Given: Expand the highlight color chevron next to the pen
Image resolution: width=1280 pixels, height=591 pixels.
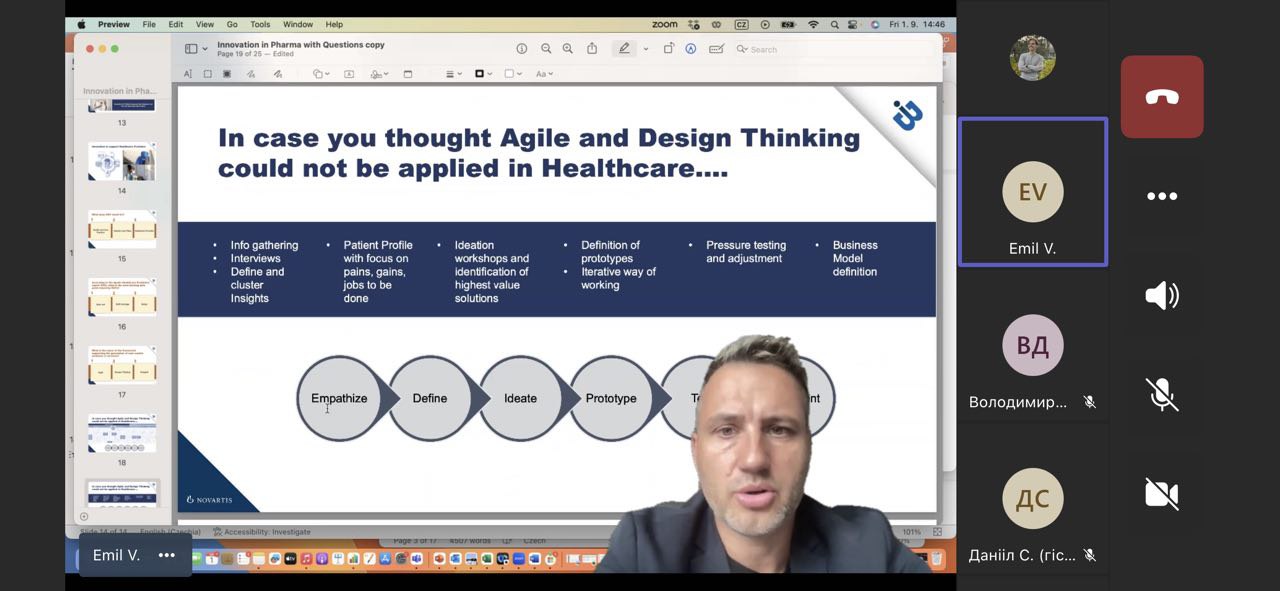Looking at the screenshot, I should [645, 49].
